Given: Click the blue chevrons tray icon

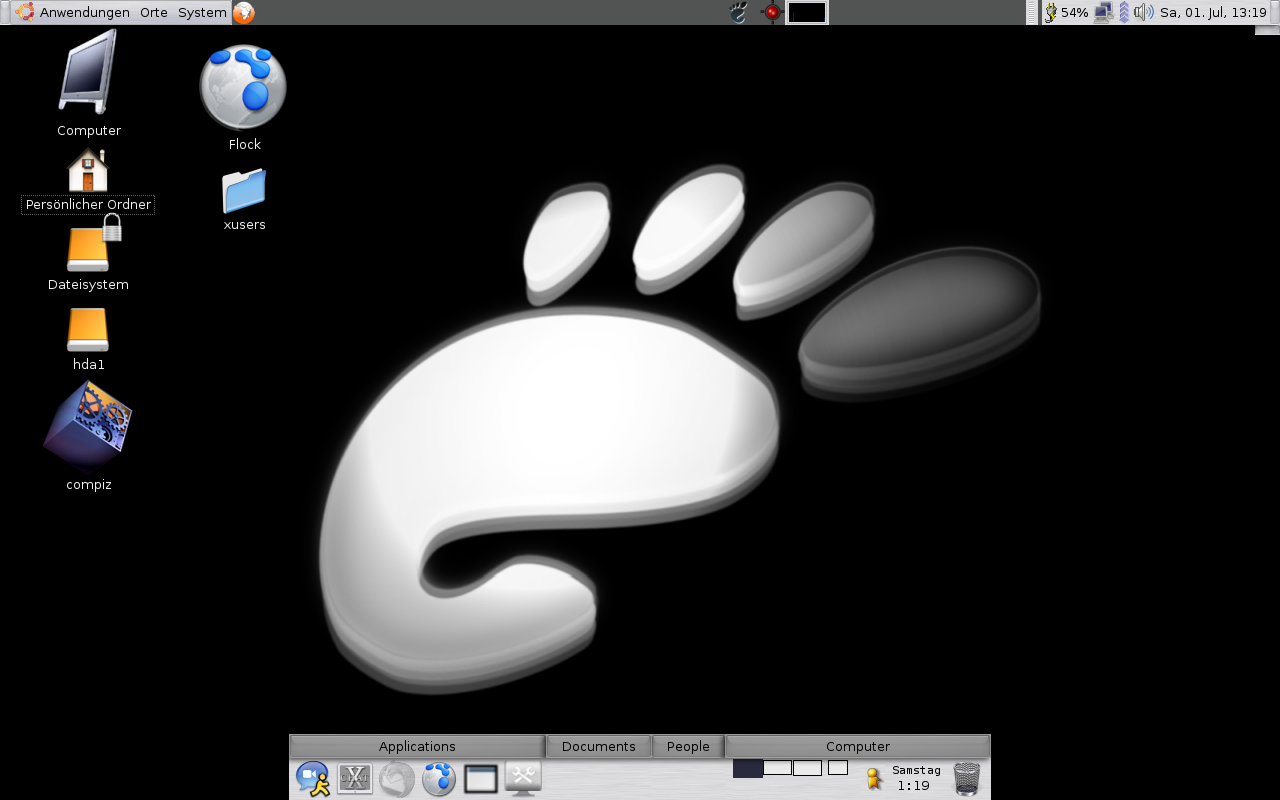Looking at the screenshot, I should tap(1124, 12).
